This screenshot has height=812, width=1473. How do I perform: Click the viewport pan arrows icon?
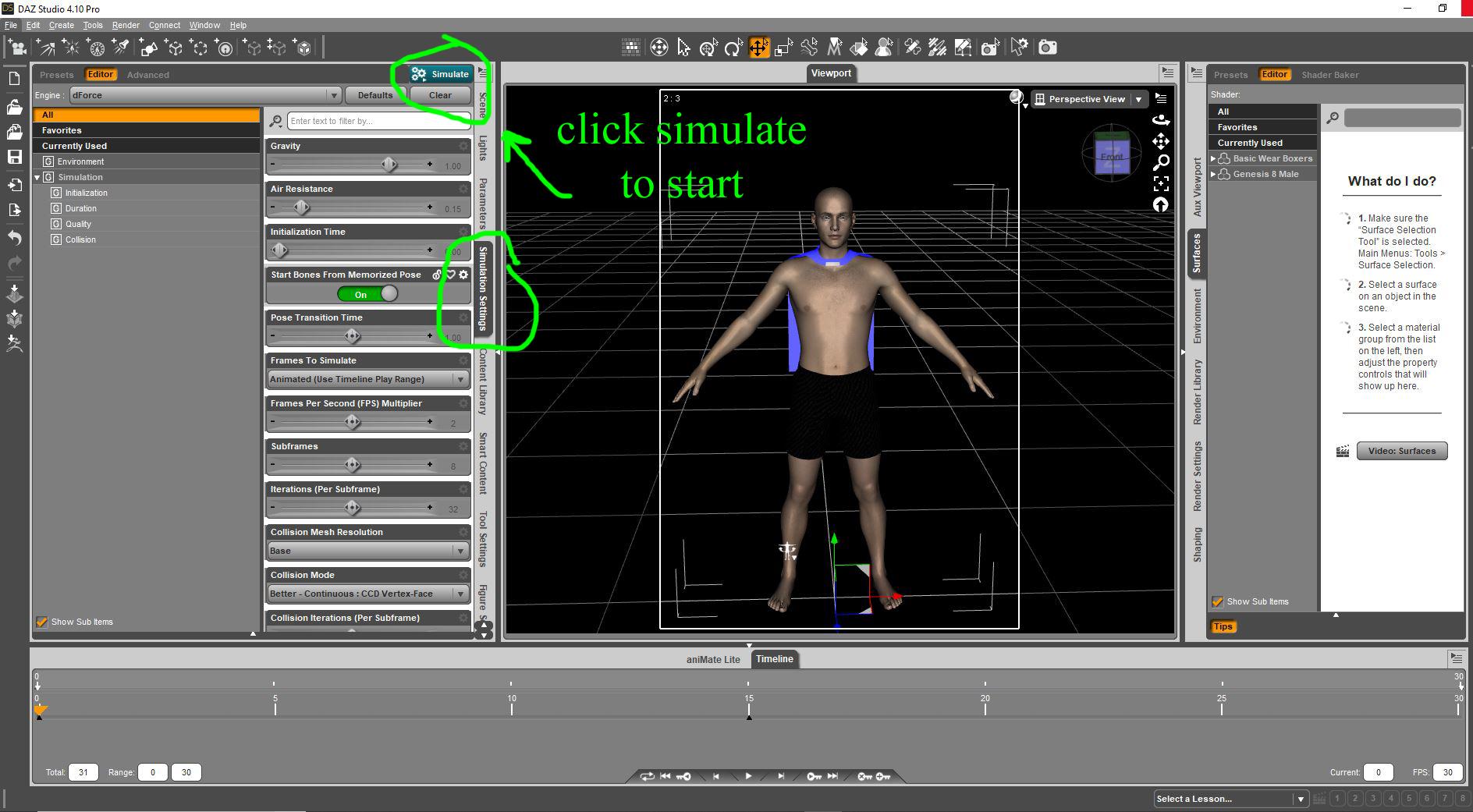1161,141
